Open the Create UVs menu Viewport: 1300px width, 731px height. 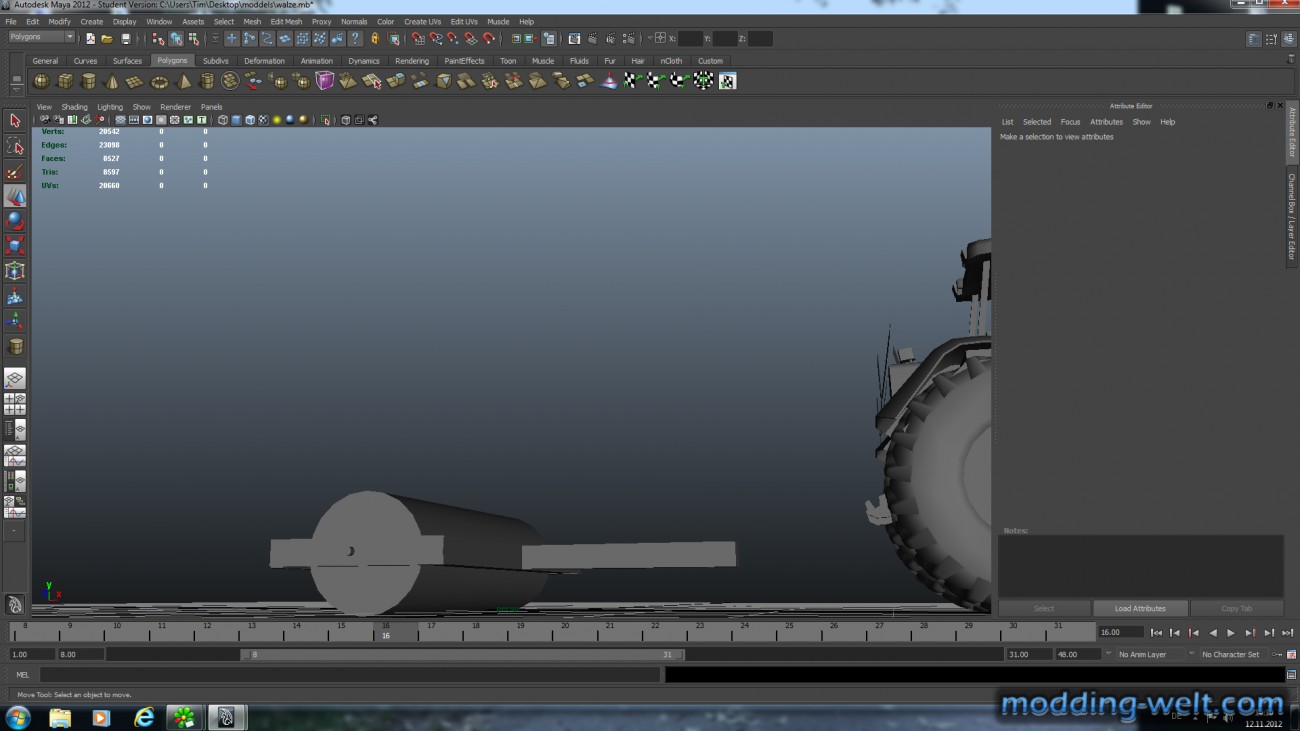point(422,21)
